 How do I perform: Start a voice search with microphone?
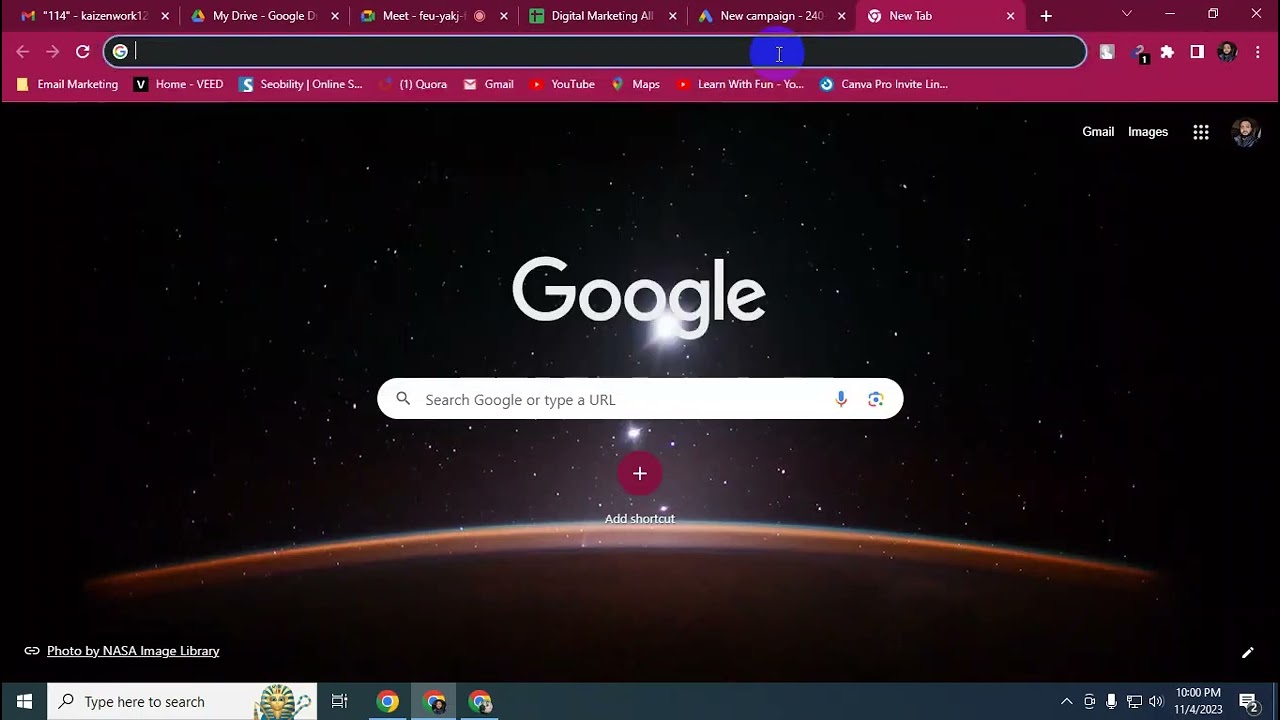pos(841,399)
